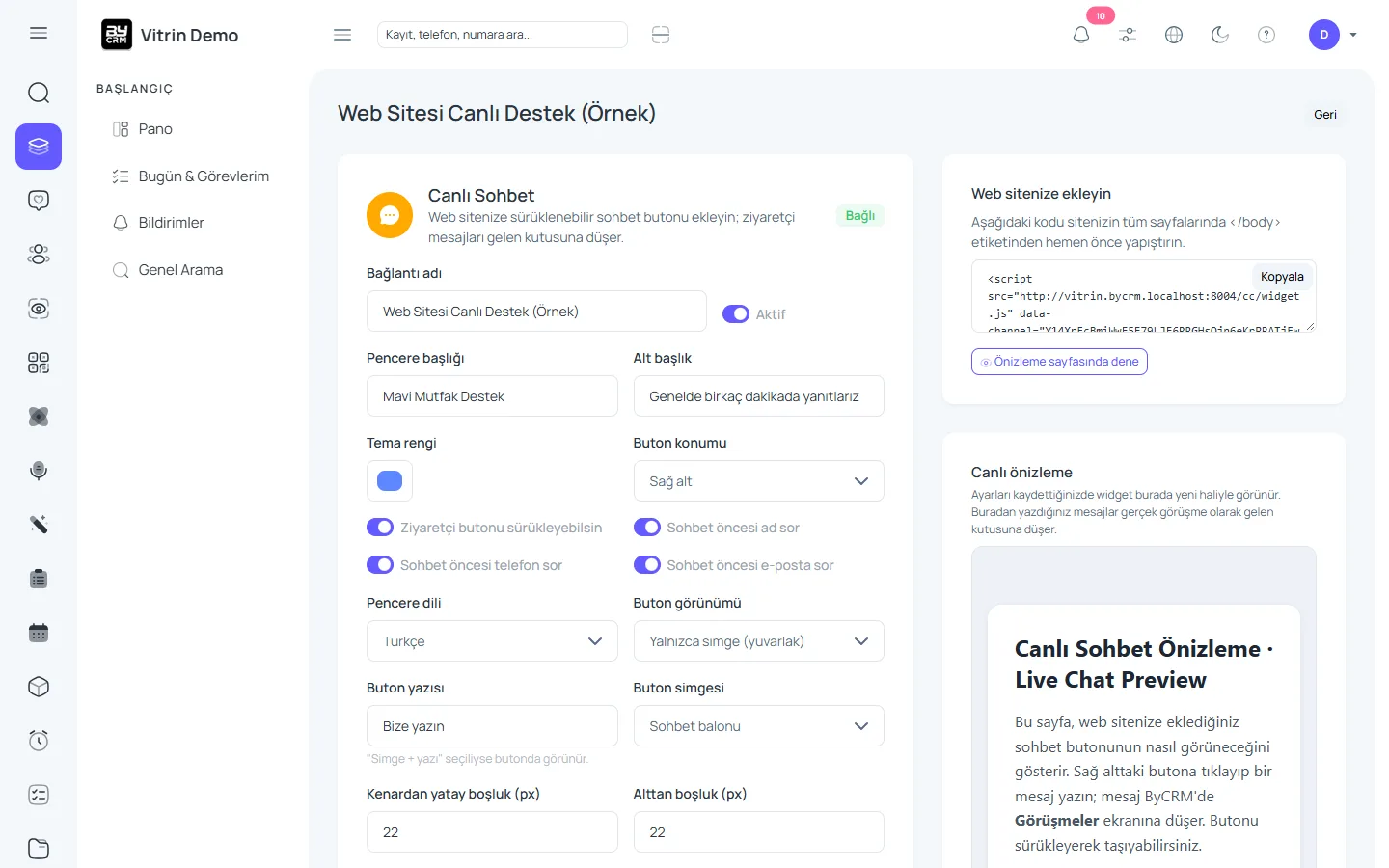This screenshot has height=868, width=1389.
Task: Click the Pencere başlığı field with Mavi Mutfak Destek
Action: pos(492,396)
